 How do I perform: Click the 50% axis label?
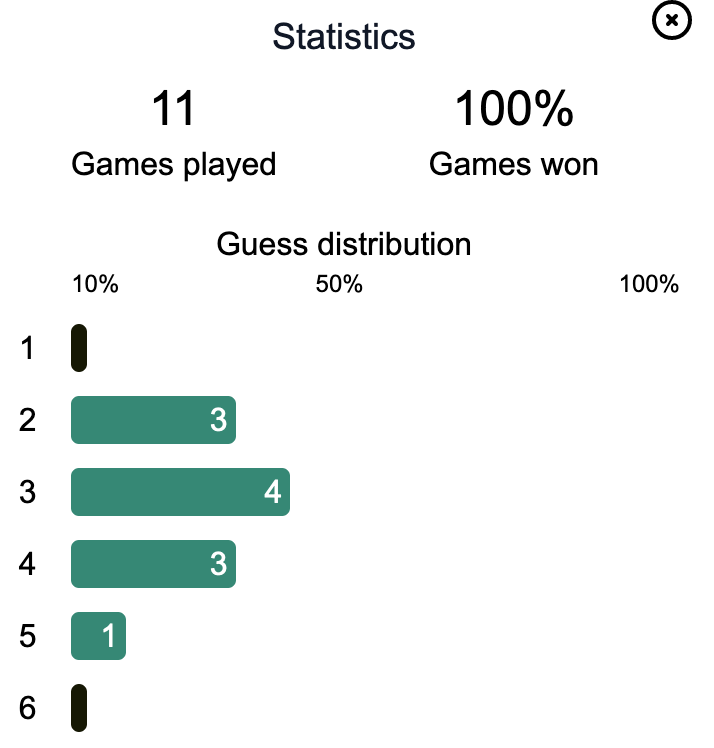tap(339, 284)
